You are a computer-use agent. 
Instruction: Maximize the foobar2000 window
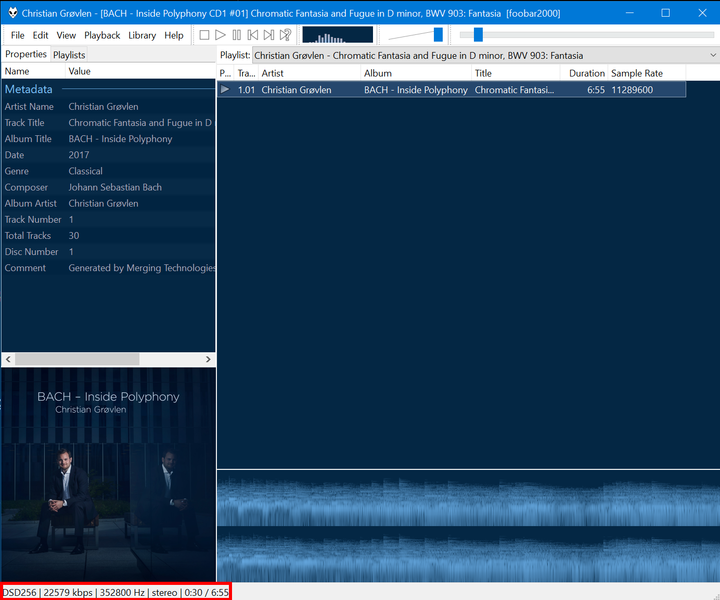(665, 13)
